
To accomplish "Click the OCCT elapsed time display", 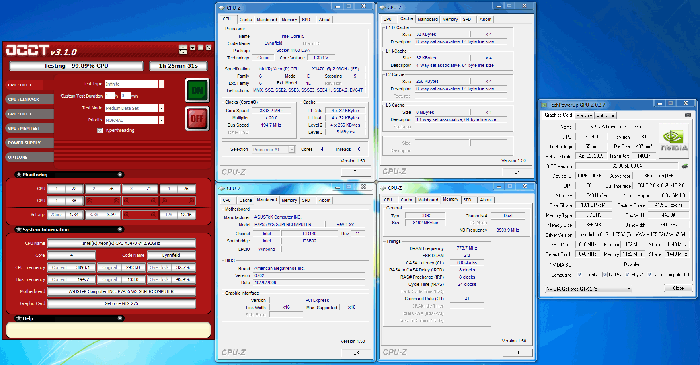I will click(x=179, y=66).
